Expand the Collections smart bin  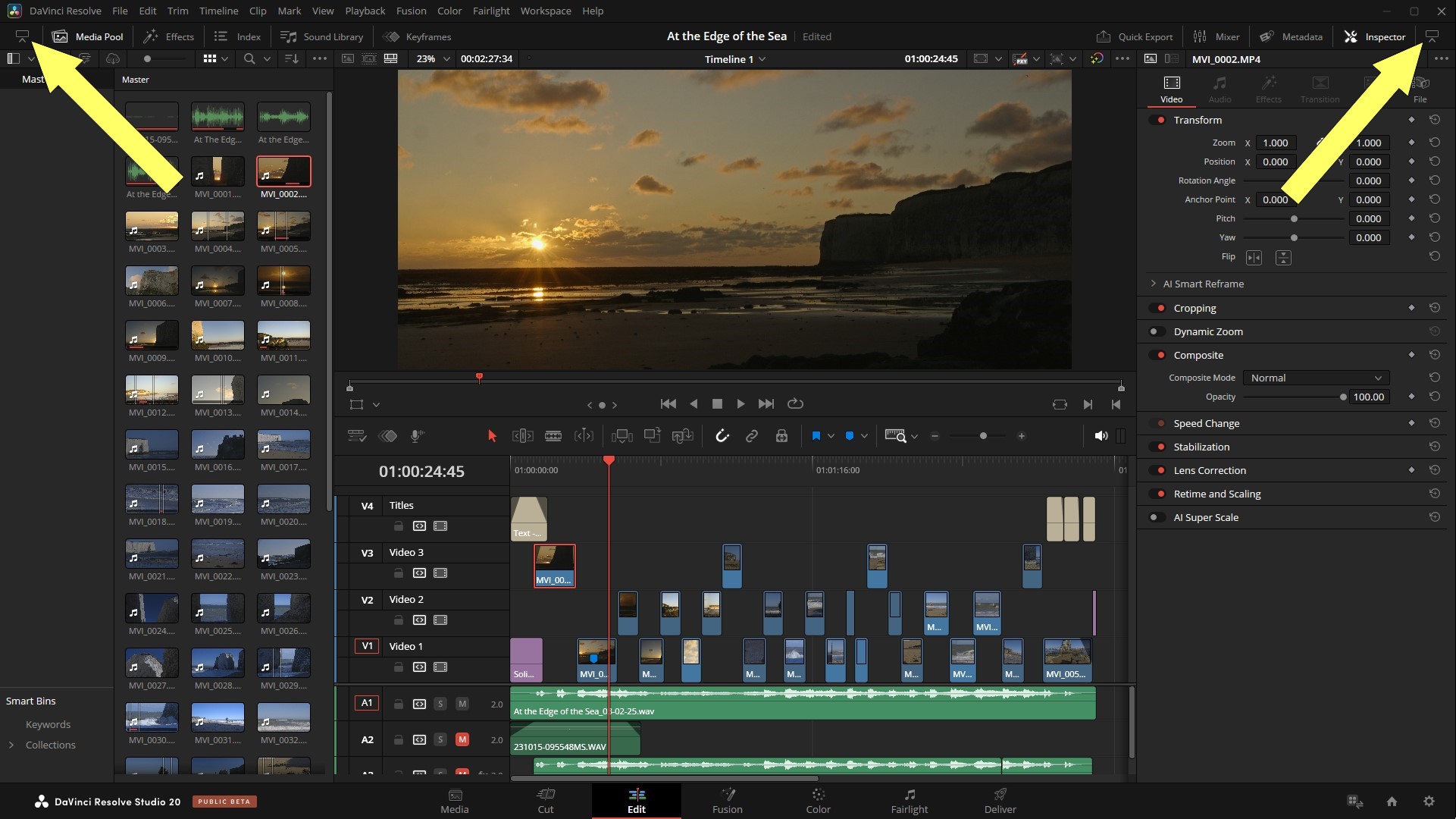pyautogui.click(x=11, y=745)
